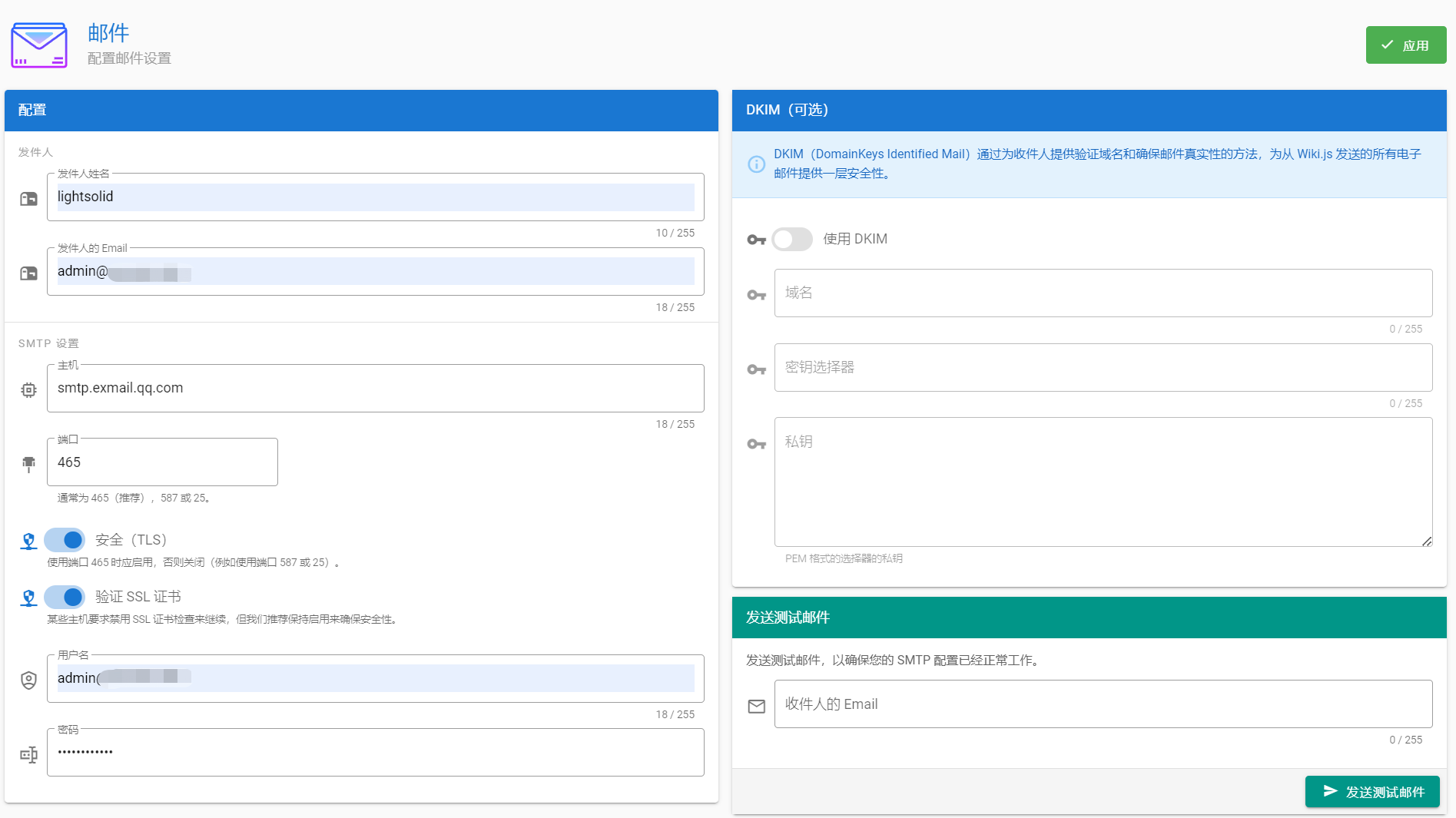Click the contact card icon beside 发件人的 Email

pos(28,273)
